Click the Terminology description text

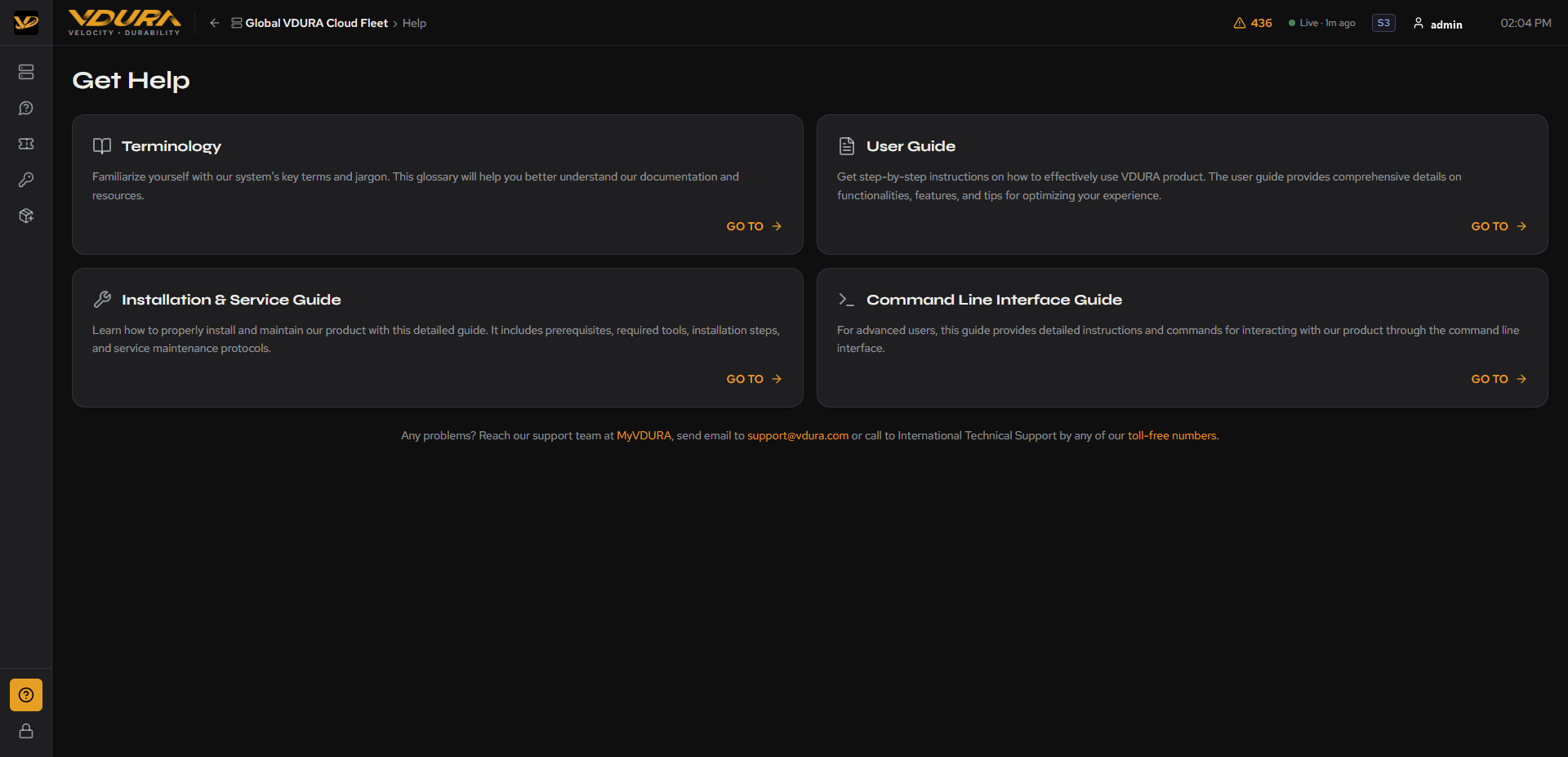coord(416,186)
